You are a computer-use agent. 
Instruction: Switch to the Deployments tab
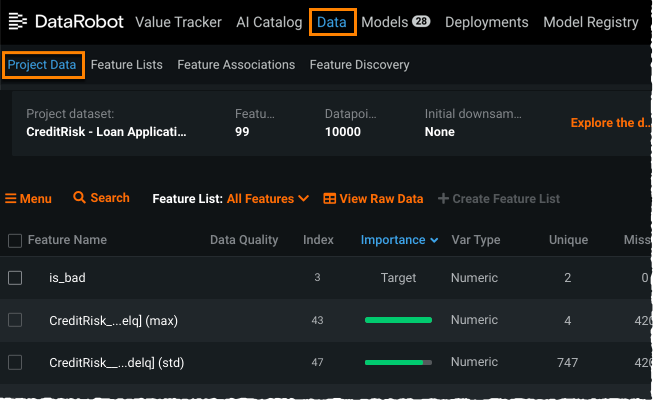point(486,22)
